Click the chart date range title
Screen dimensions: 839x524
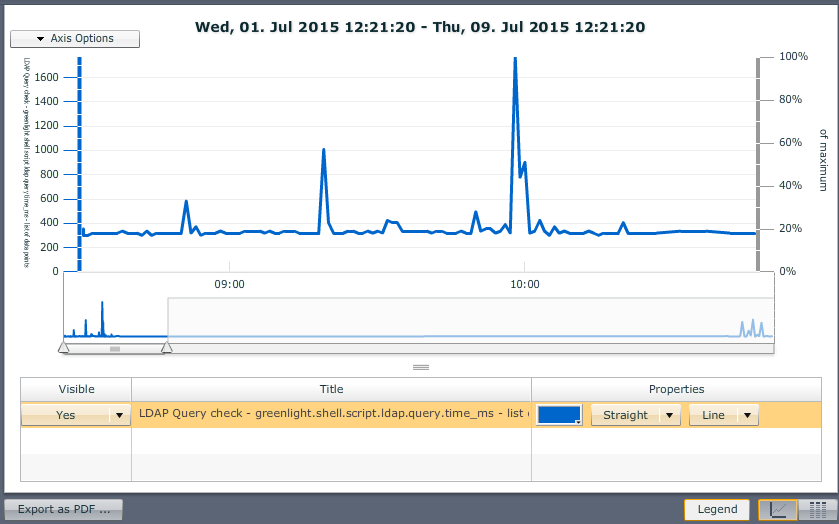coord(420,27)
